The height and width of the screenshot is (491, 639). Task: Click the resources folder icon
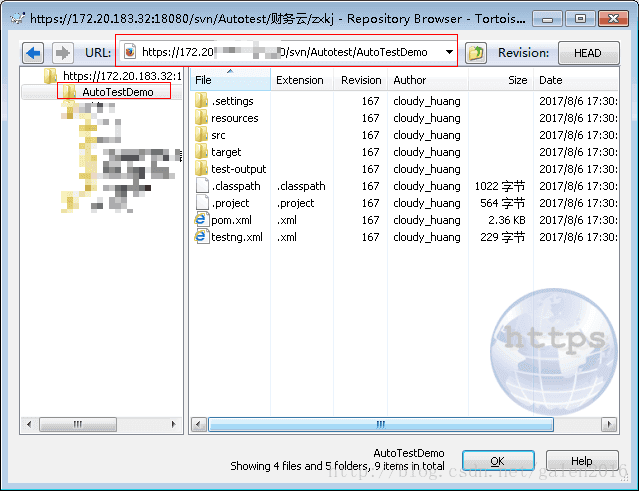[201, 118]
